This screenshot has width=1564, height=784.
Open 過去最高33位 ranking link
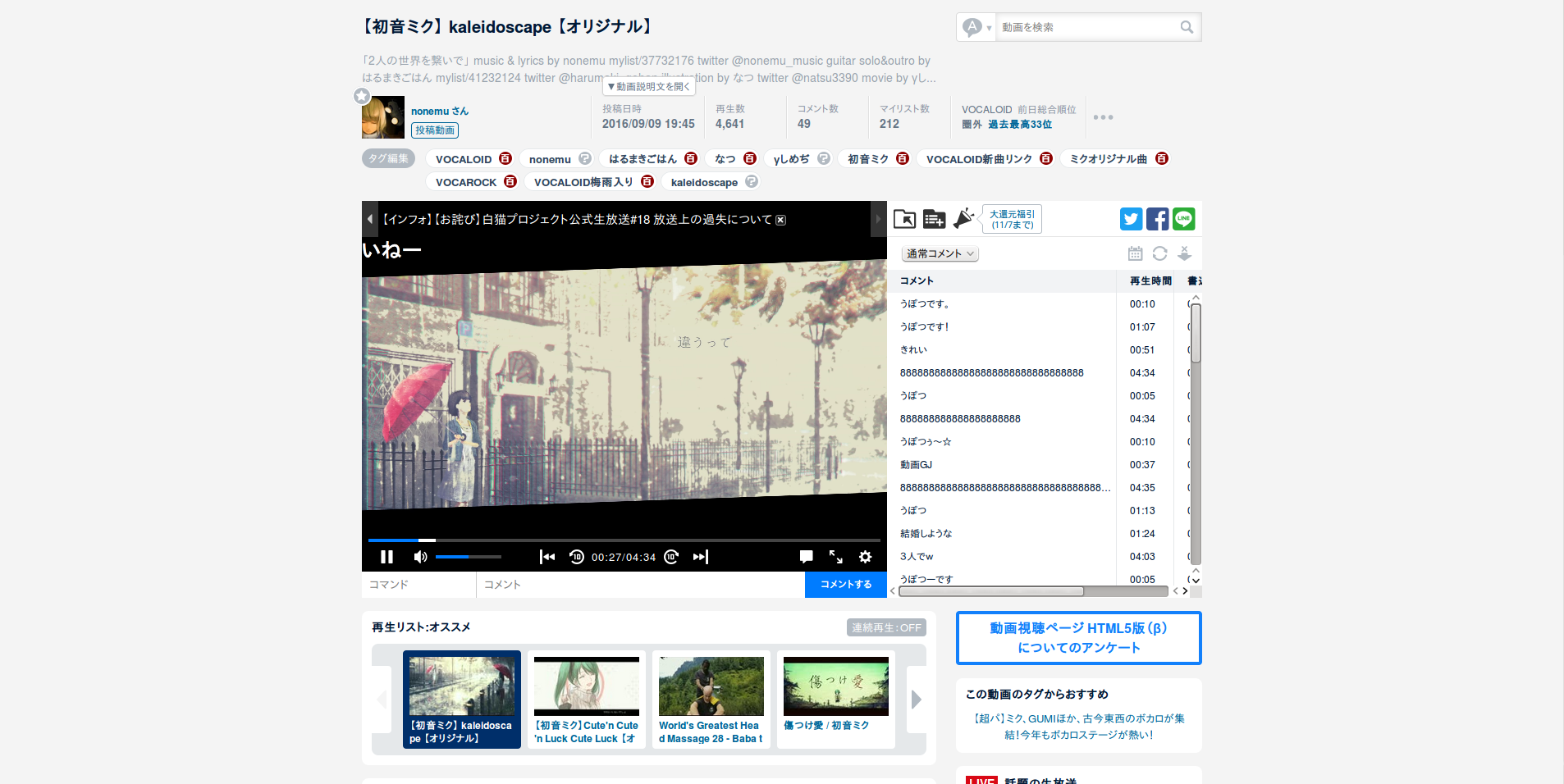tap(1020, 125)
